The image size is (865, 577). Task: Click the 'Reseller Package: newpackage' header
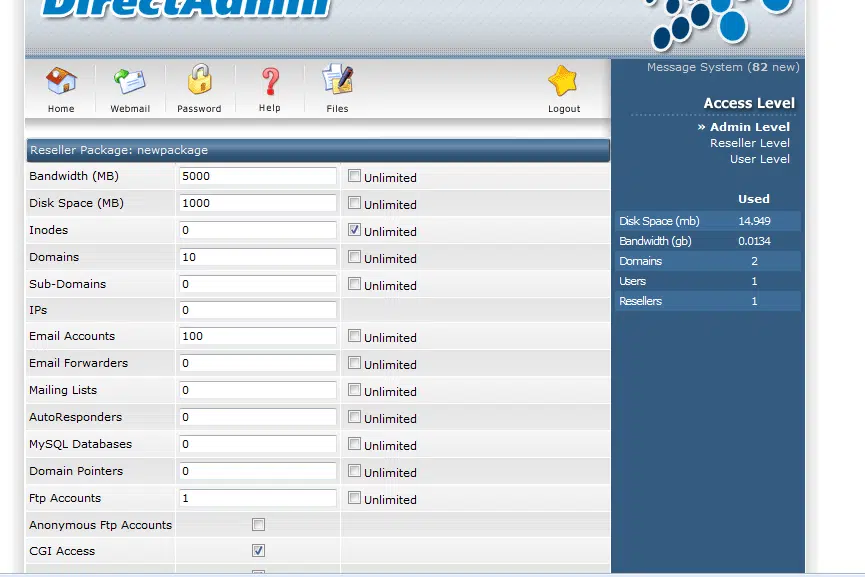click(318, 150)
